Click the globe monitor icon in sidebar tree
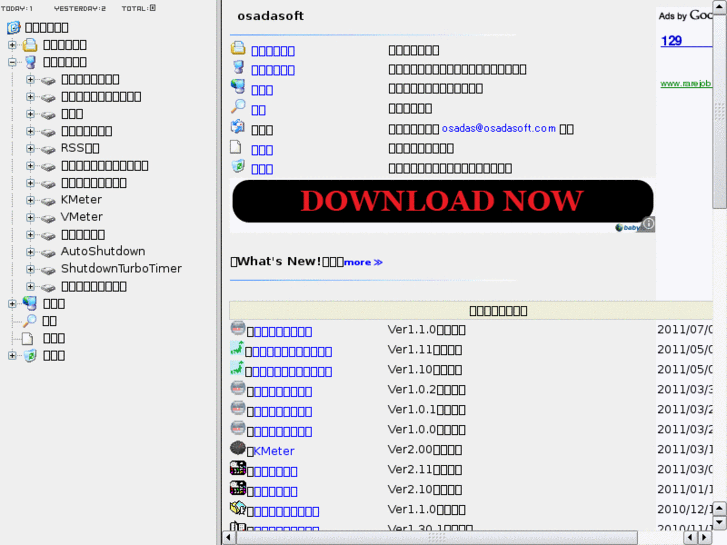The width and height of the screenshot is (727, 545). click(30, 303)
